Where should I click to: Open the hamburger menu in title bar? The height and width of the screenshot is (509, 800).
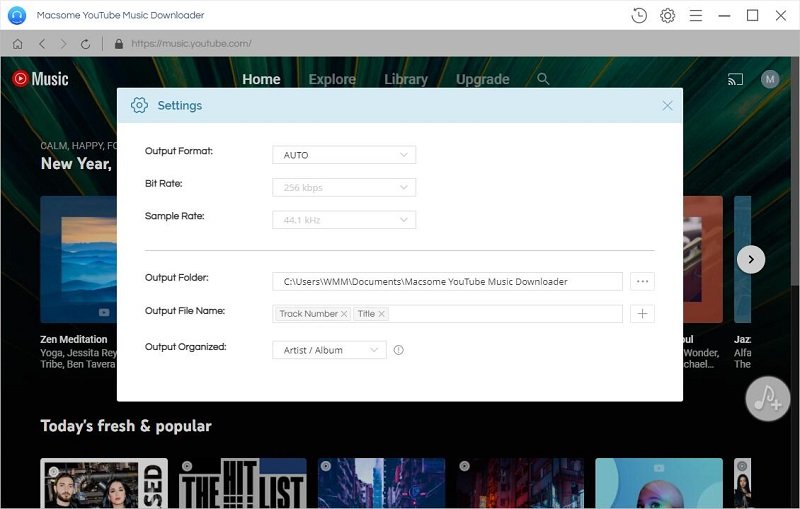point(696,15)
